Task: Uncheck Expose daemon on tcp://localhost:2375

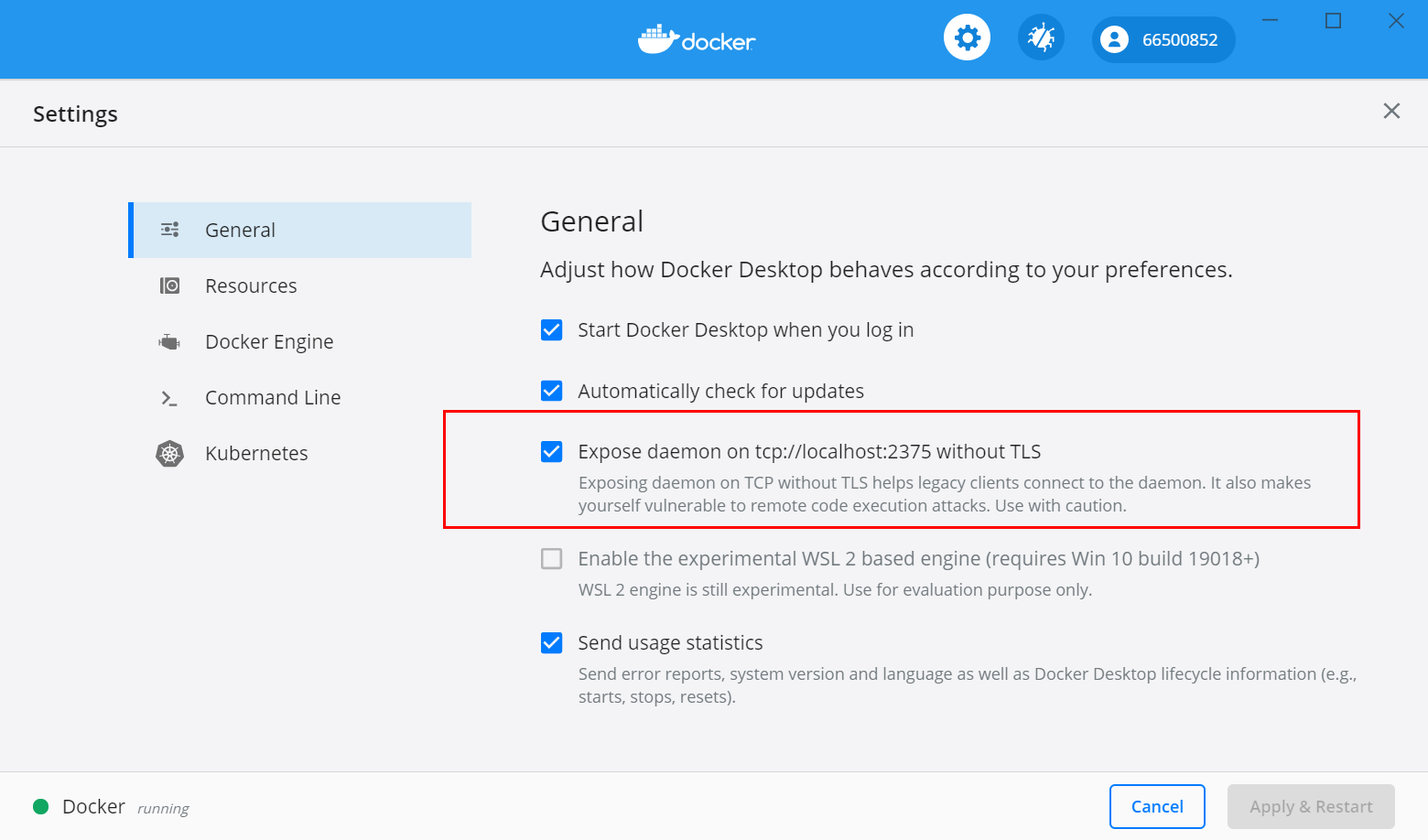Action: 551,451
